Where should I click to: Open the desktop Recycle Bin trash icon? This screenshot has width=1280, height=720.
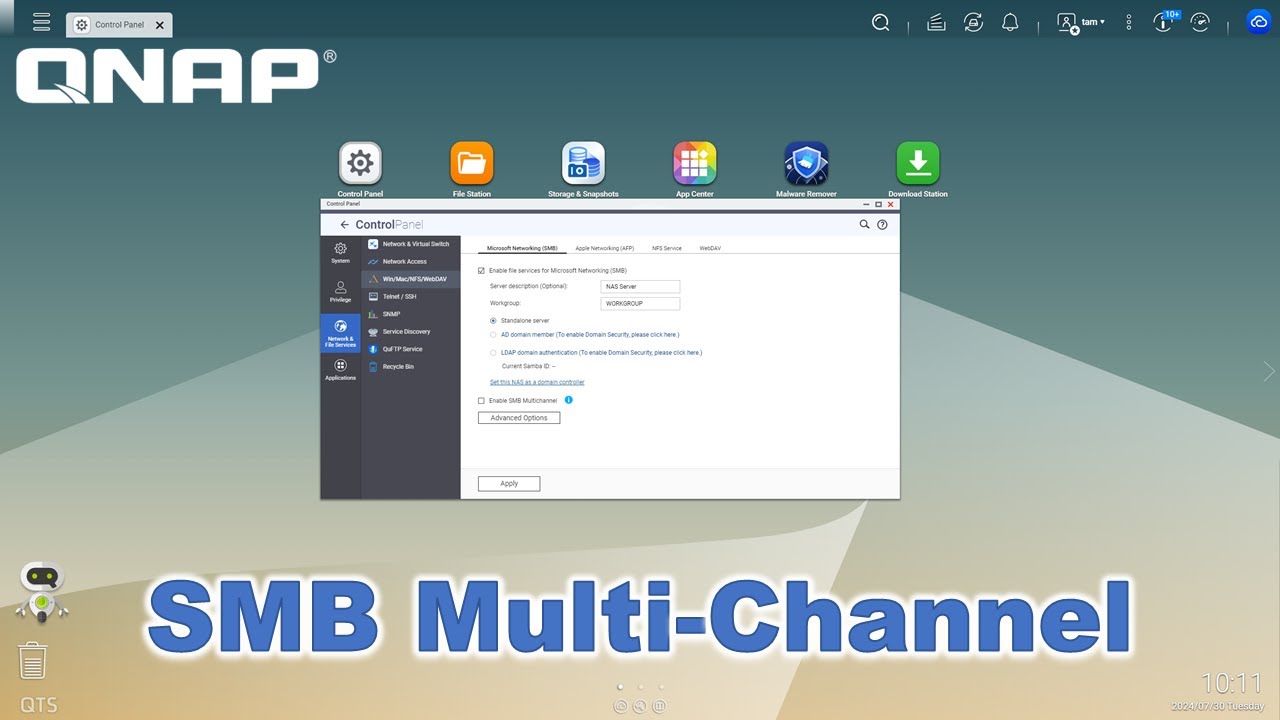pyautogui.click(x=33, y=661)
